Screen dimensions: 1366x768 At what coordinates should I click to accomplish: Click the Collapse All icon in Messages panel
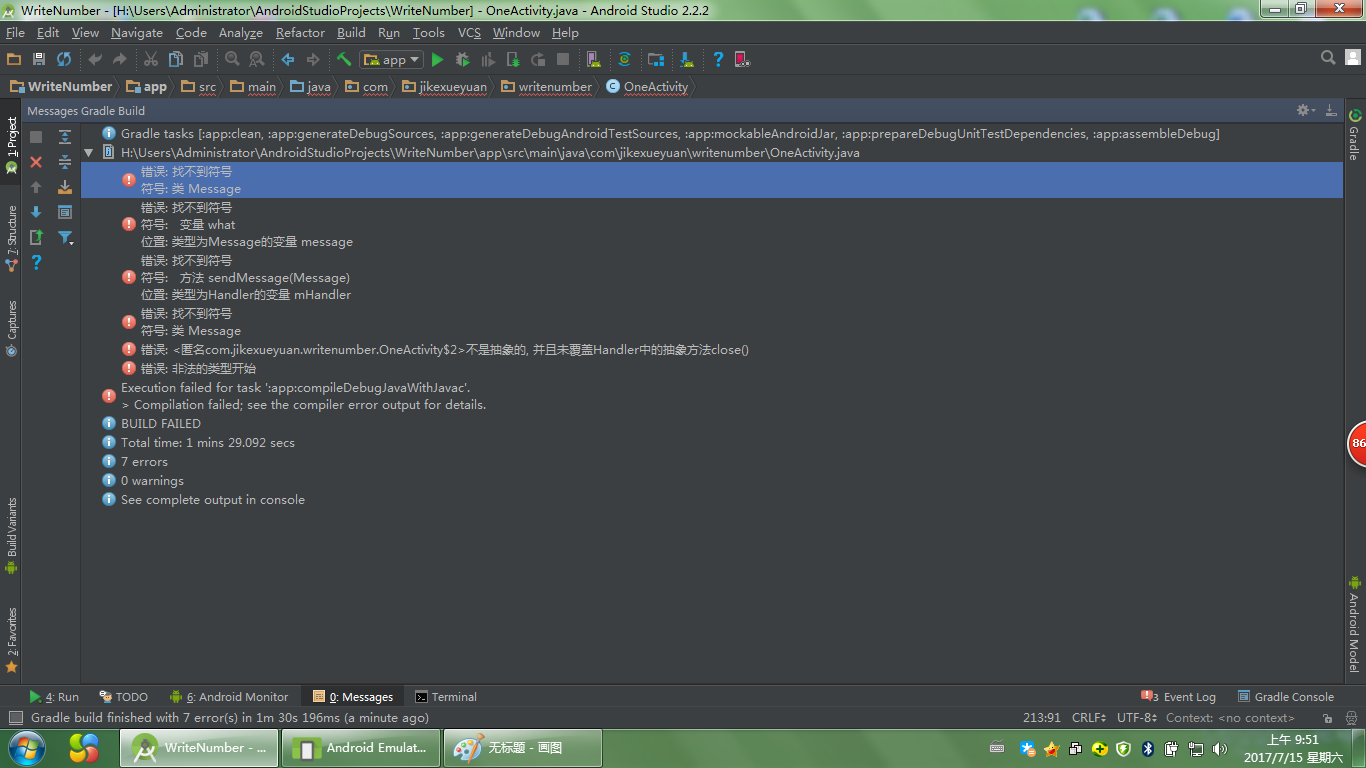pos(65,162)
